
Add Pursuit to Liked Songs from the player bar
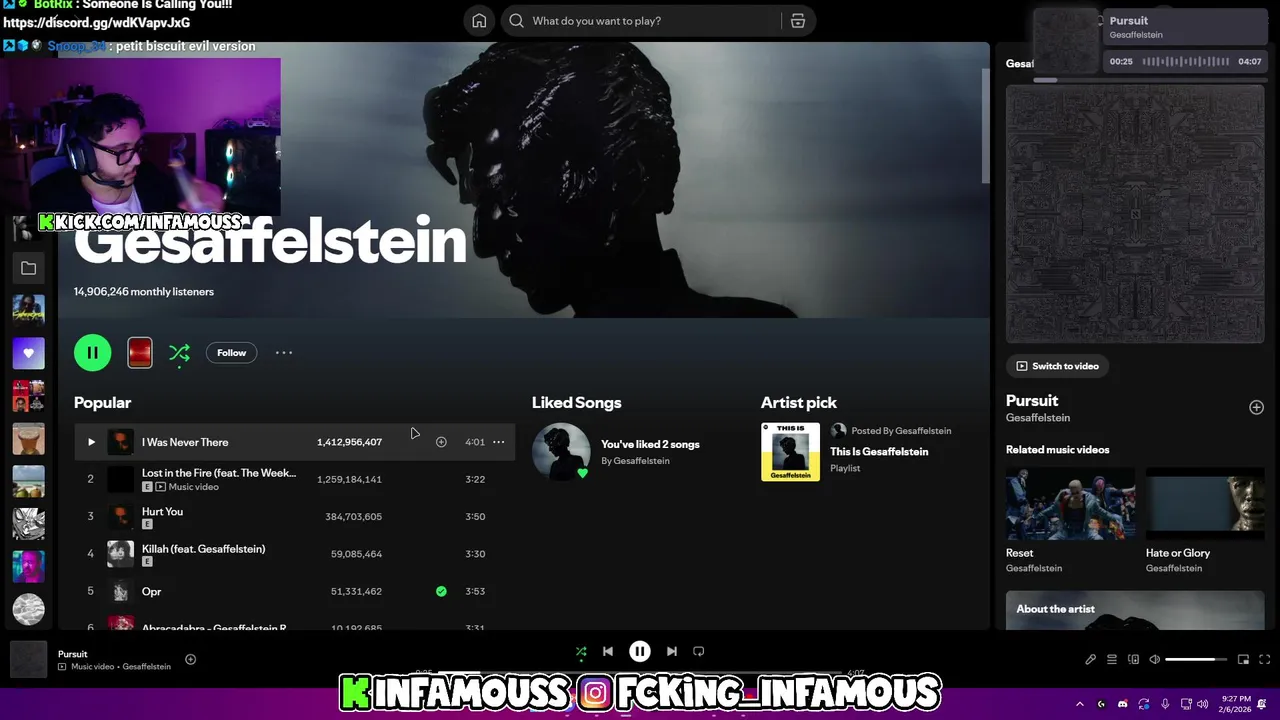[190, 659]
